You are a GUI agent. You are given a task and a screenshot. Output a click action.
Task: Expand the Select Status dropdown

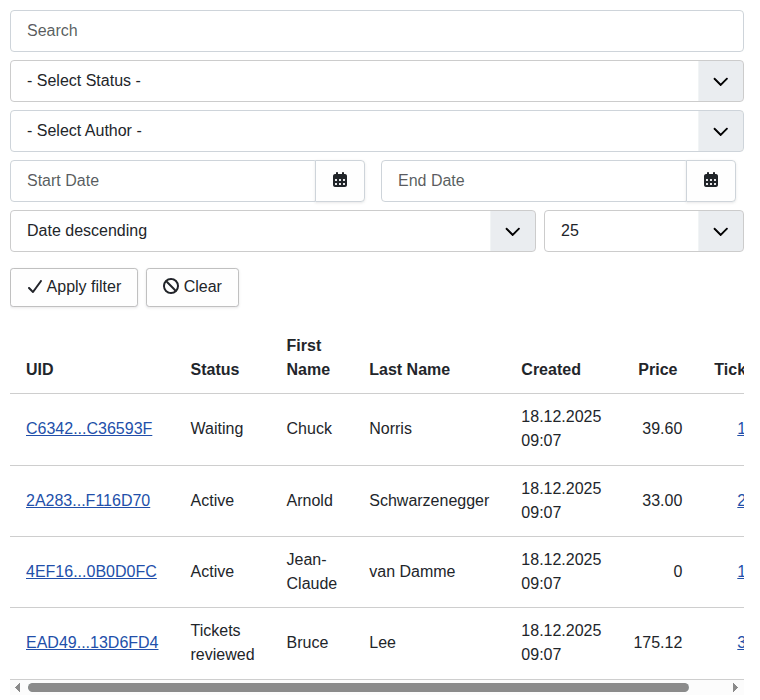click(x=720, y=81)
